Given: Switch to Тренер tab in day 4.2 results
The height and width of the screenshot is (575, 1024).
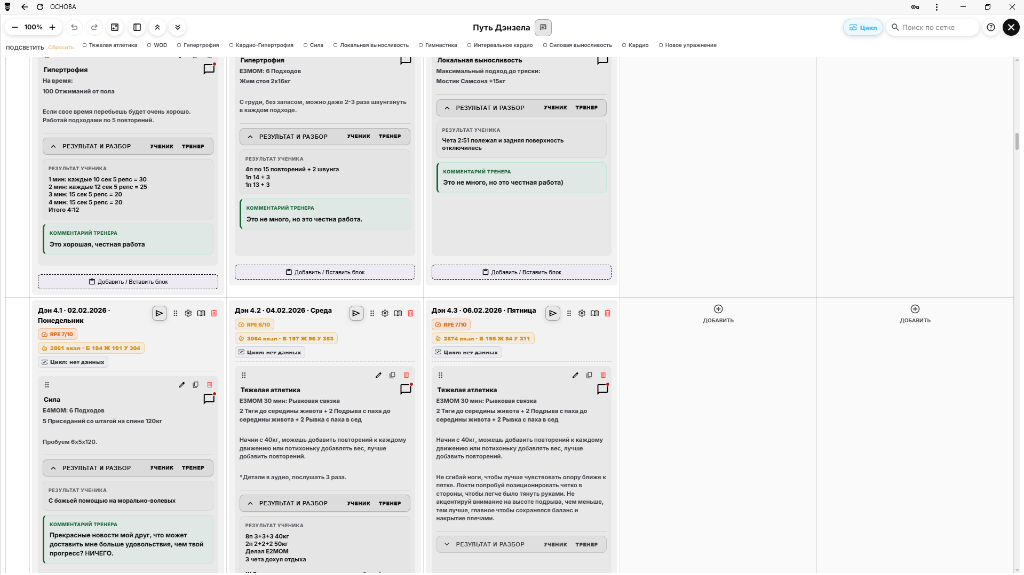Looking at the screenshot, I should click(x=390, y=503).
